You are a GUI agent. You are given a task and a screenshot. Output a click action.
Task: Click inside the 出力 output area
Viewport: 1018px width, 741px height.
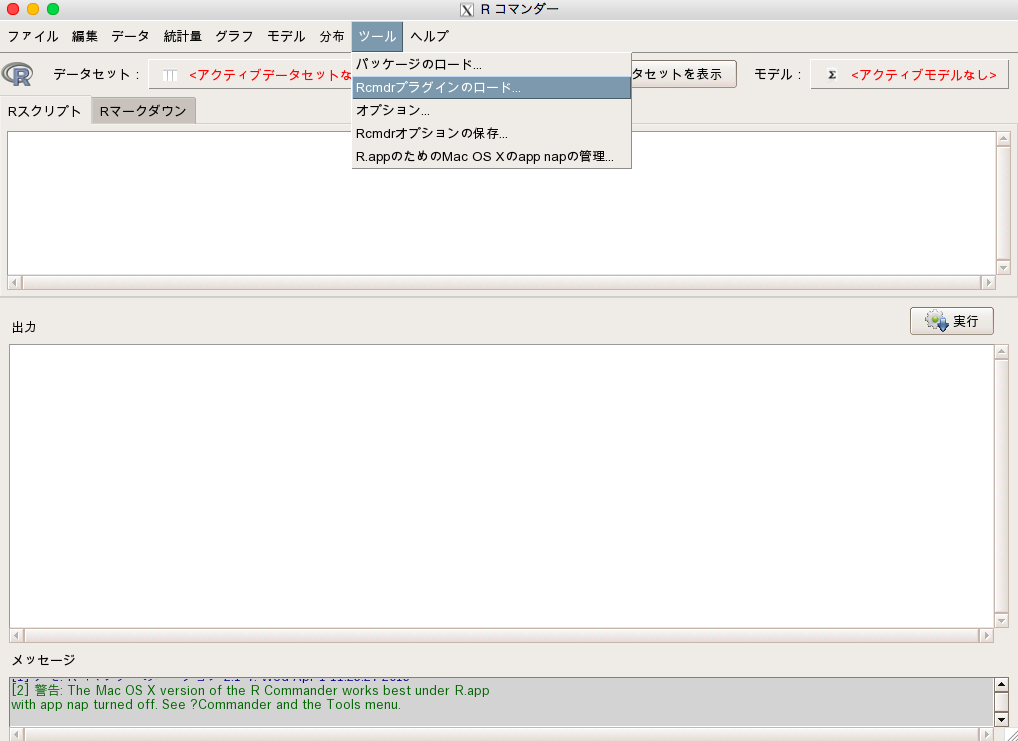tap(501, 486)
